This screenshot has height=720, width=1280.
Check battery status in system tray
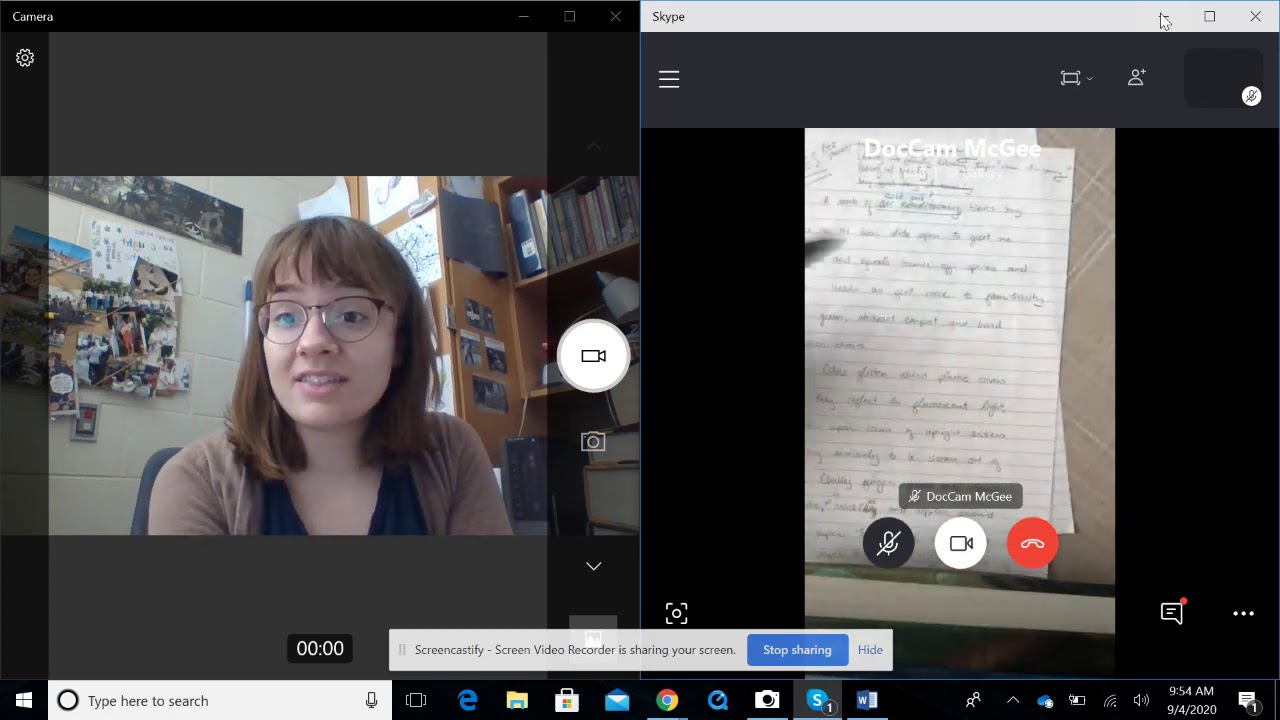tap(1077, 700)
